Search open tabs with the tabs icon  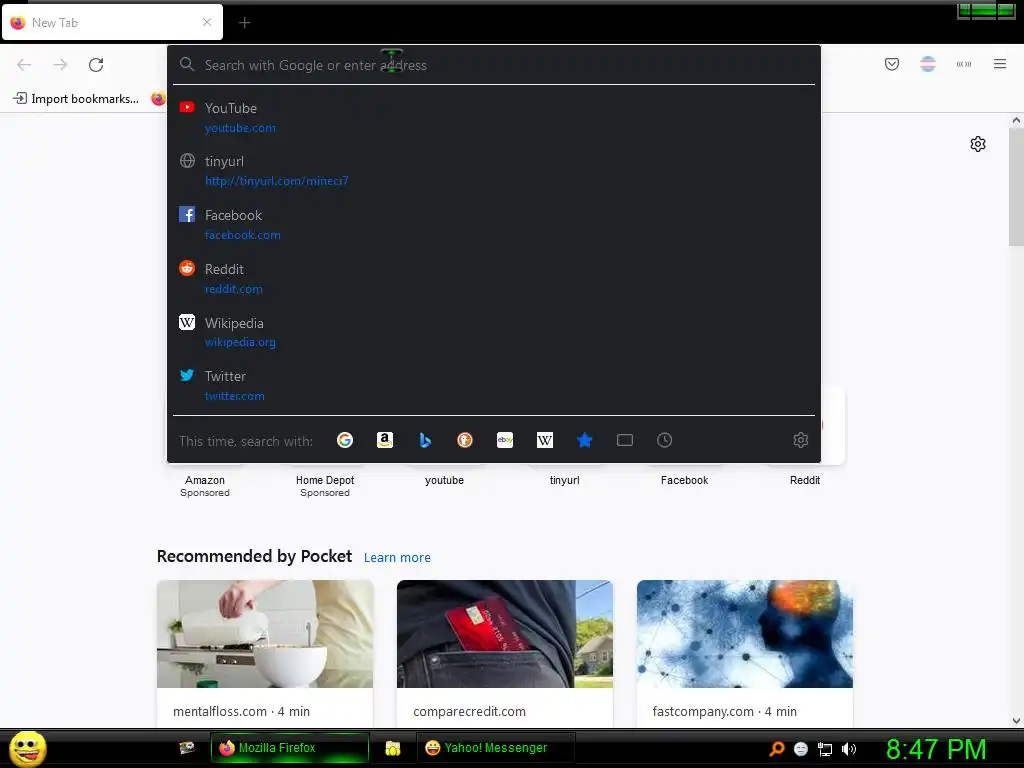pyautogui.click(x=624, y=440)
